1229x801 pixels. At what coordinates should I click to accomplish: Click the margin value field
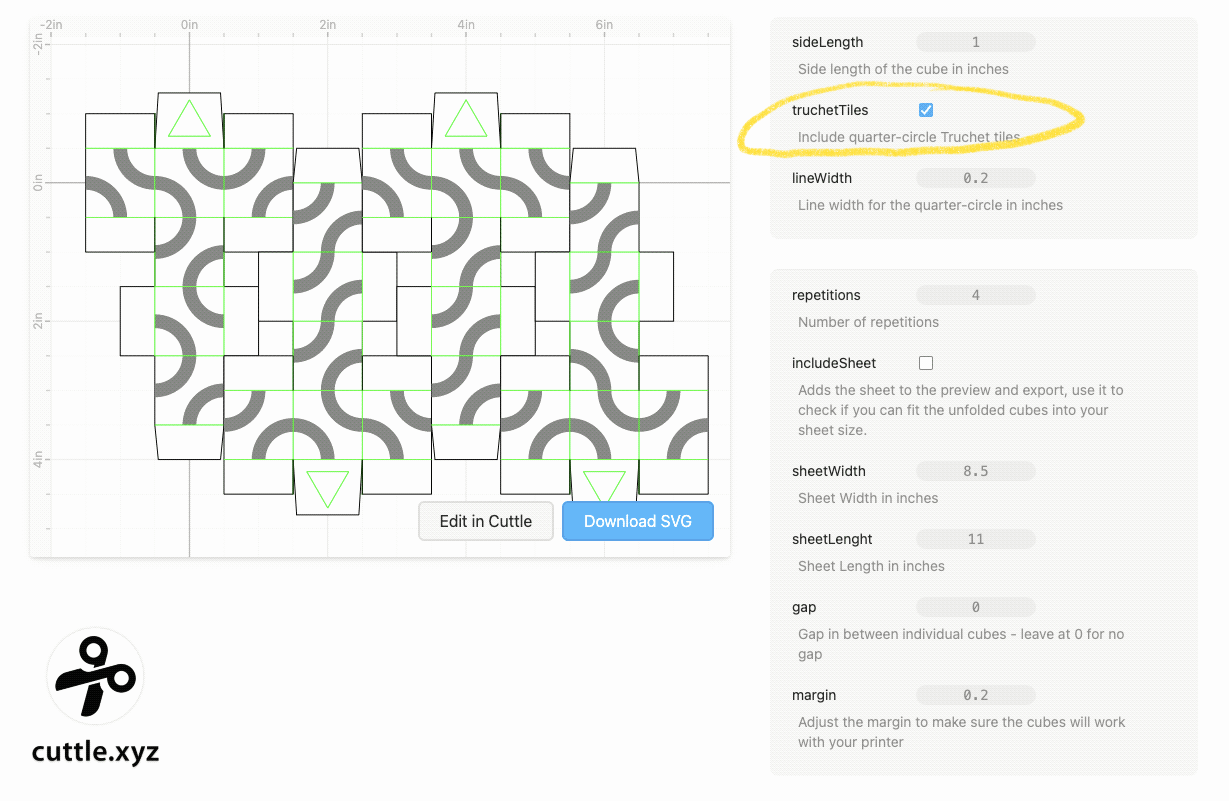(x=975, y=695)
